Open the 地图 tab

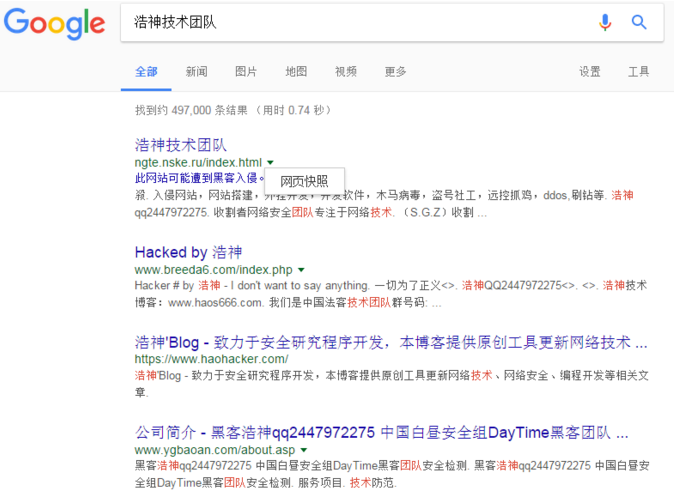point(296,71)
